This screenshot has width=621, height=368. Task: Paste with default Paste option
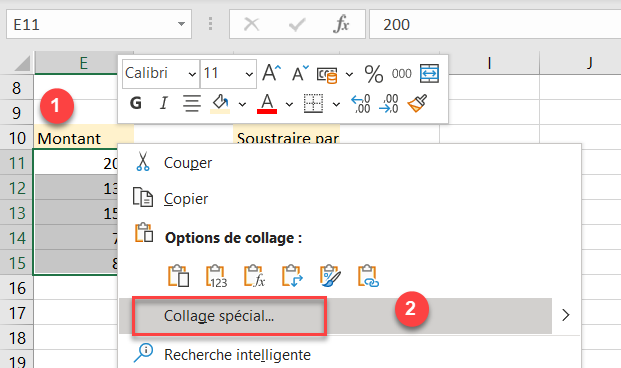click(179, 276)
